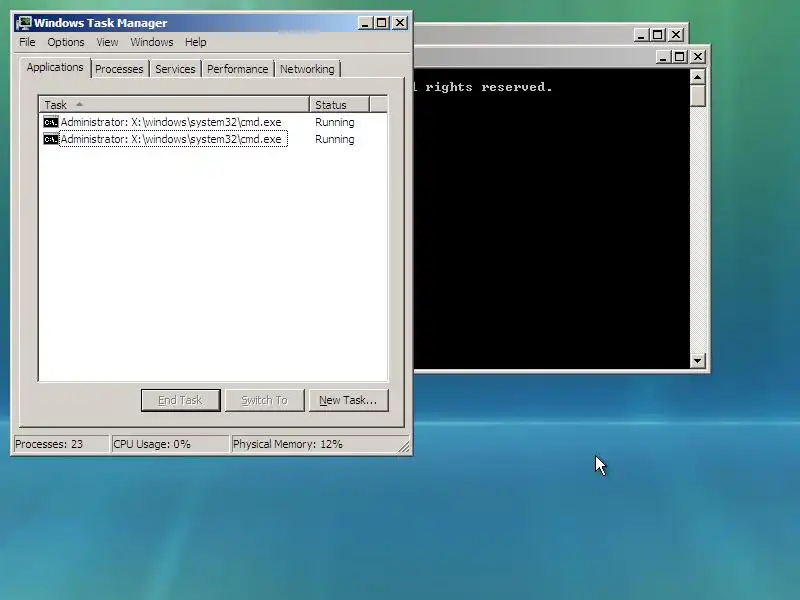The image size is (800, 600).
Task: Select second Administrator cmd.exe task
Action: coord(173,139)
